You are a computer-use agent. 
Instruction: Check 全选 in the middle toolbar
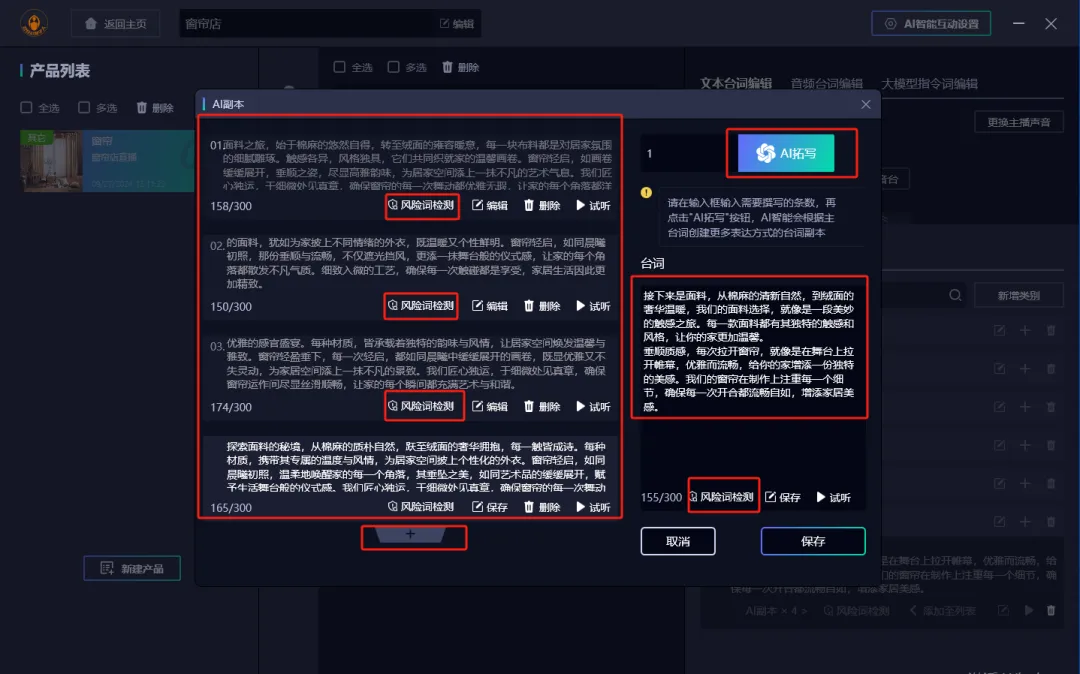click(353, 67)
